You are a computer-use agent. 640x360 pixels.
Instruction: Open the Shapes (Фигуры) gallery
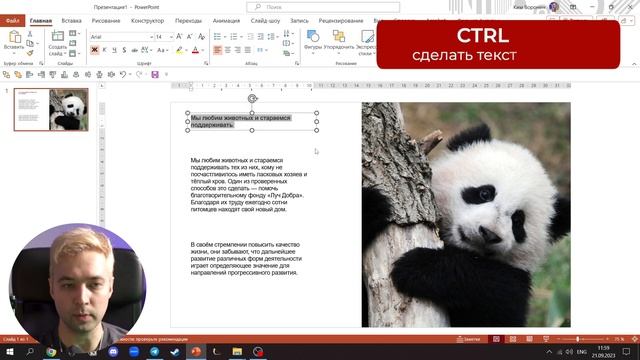click(313, 42)
